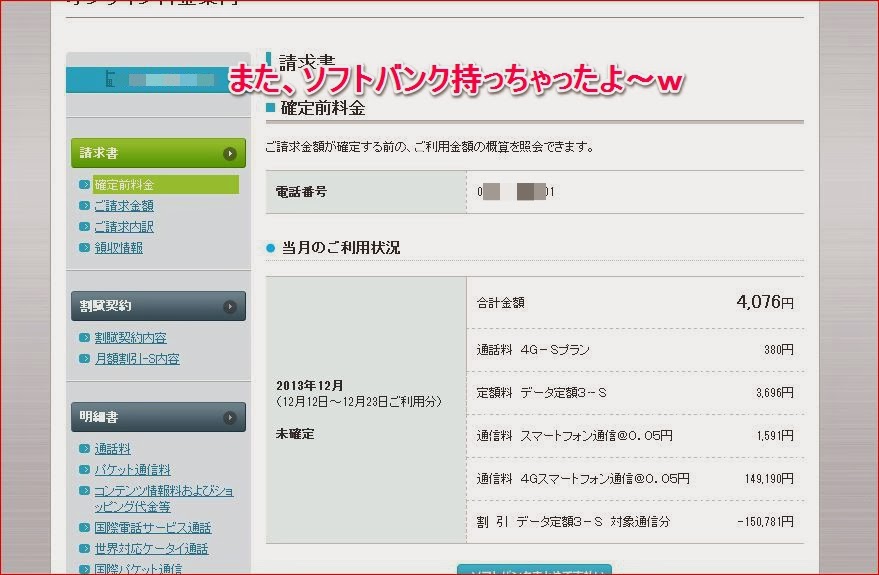
Task: Open the 請求書 green menu header
Action: point(158,153)
